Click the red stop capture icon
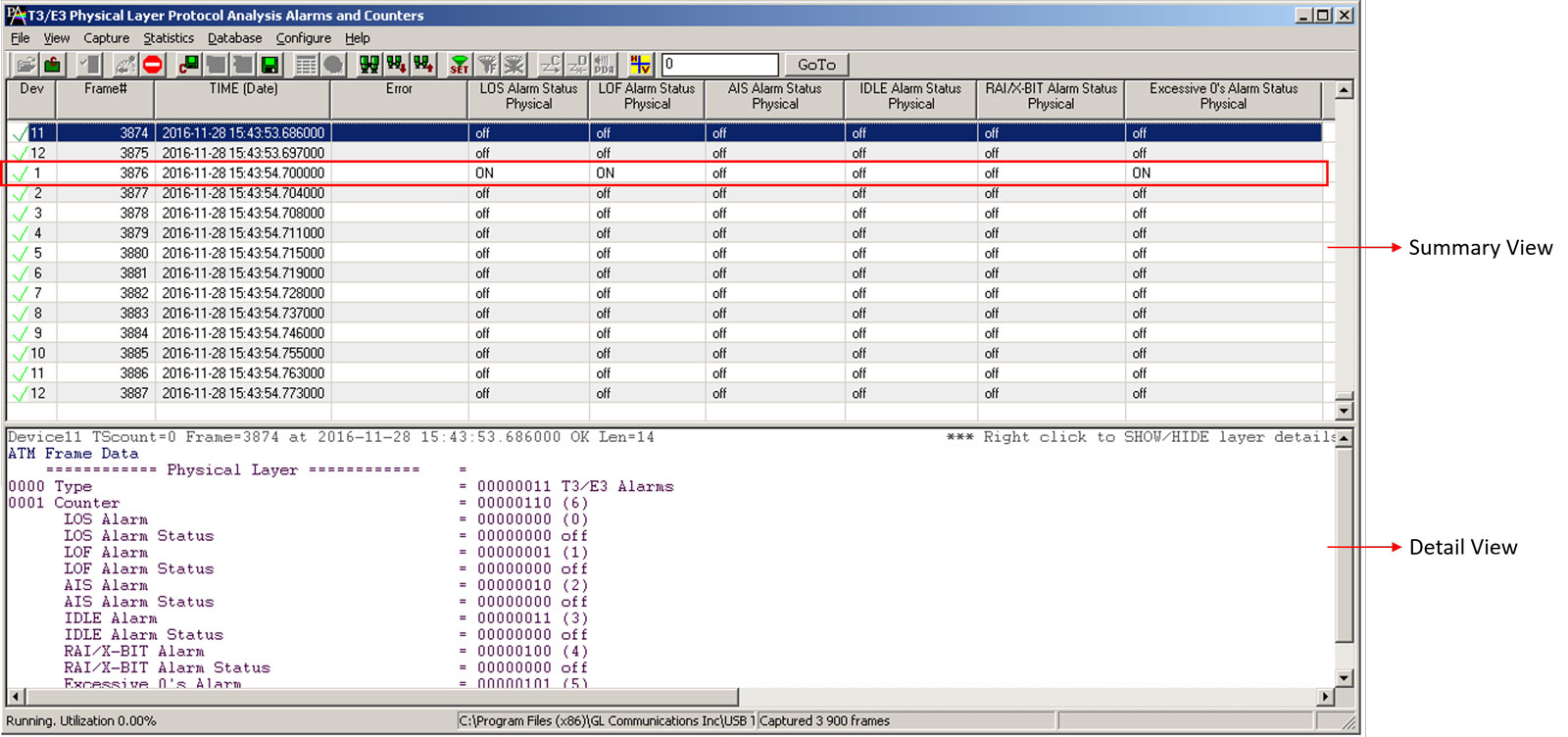 click(152, 65)
